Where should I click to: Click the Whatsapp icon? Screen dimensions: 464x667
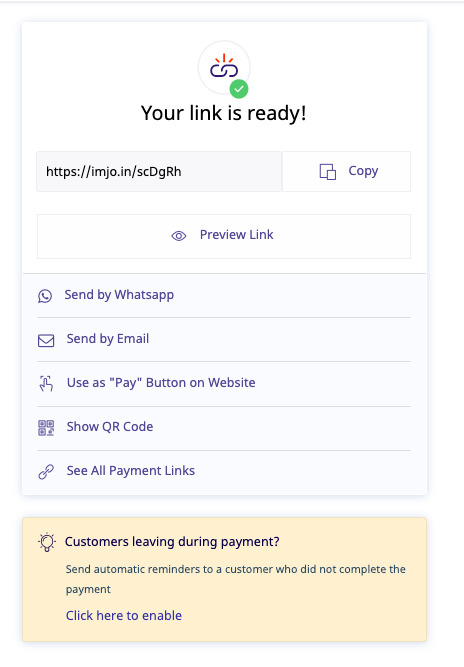coord(45,296)
